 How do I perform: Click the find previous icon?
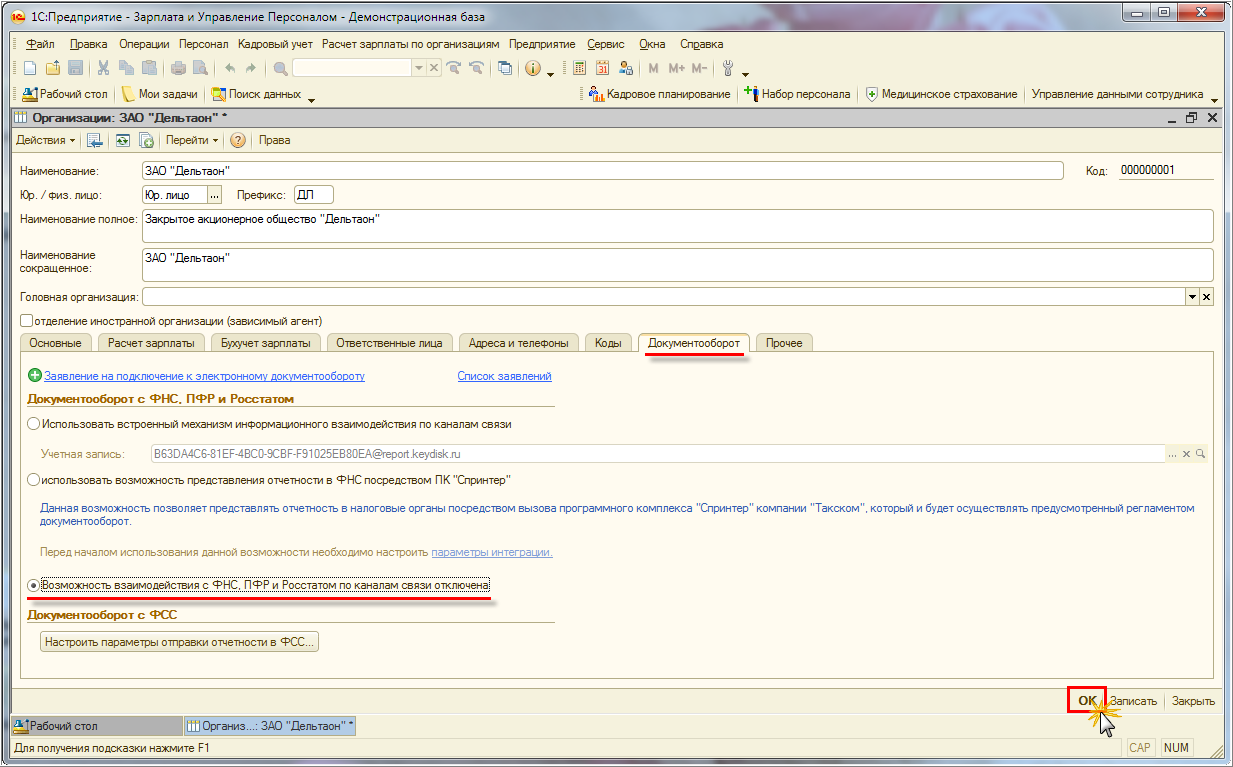pyautogui.click(x=477, y=68)
